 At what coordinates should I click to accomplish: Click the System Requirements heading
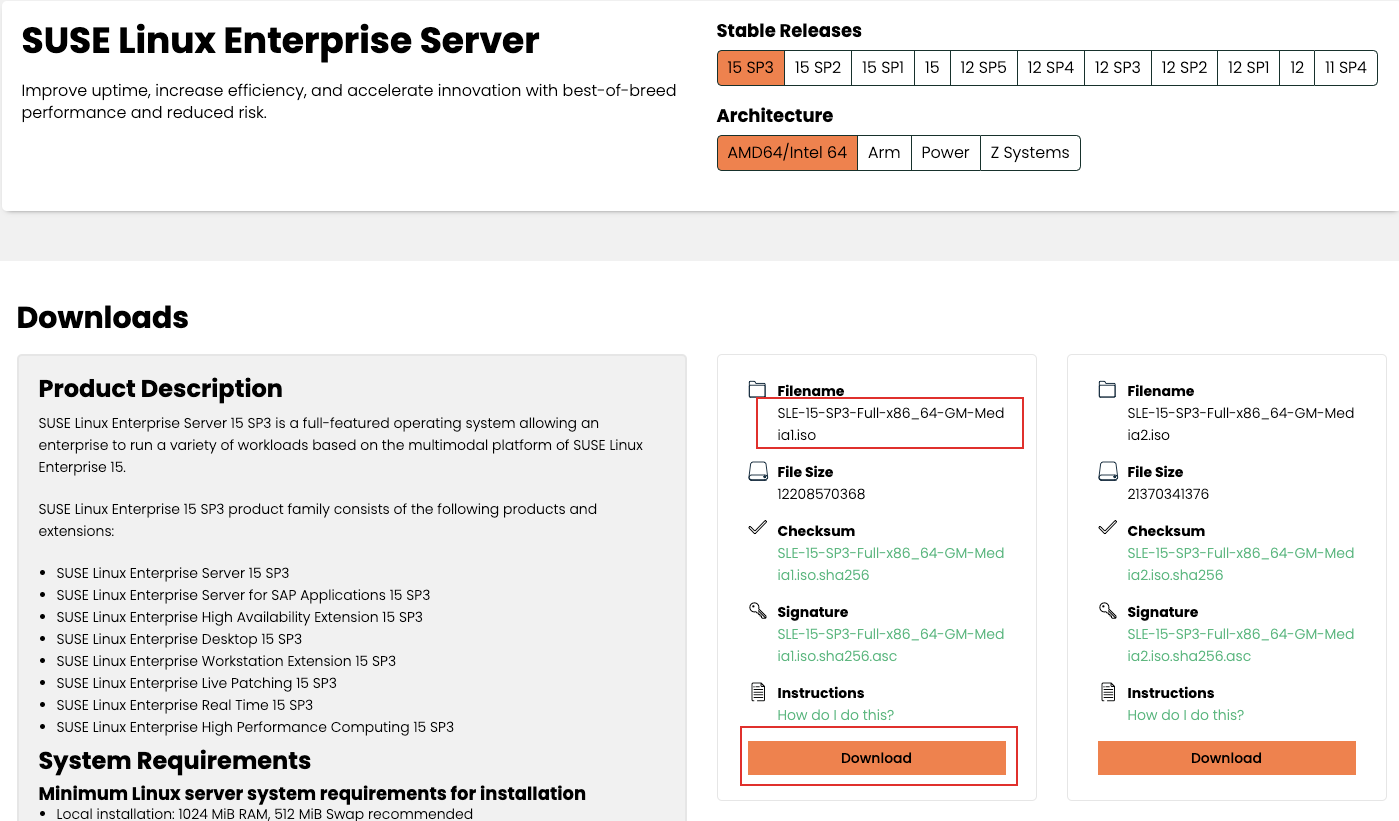pos(174,761)
